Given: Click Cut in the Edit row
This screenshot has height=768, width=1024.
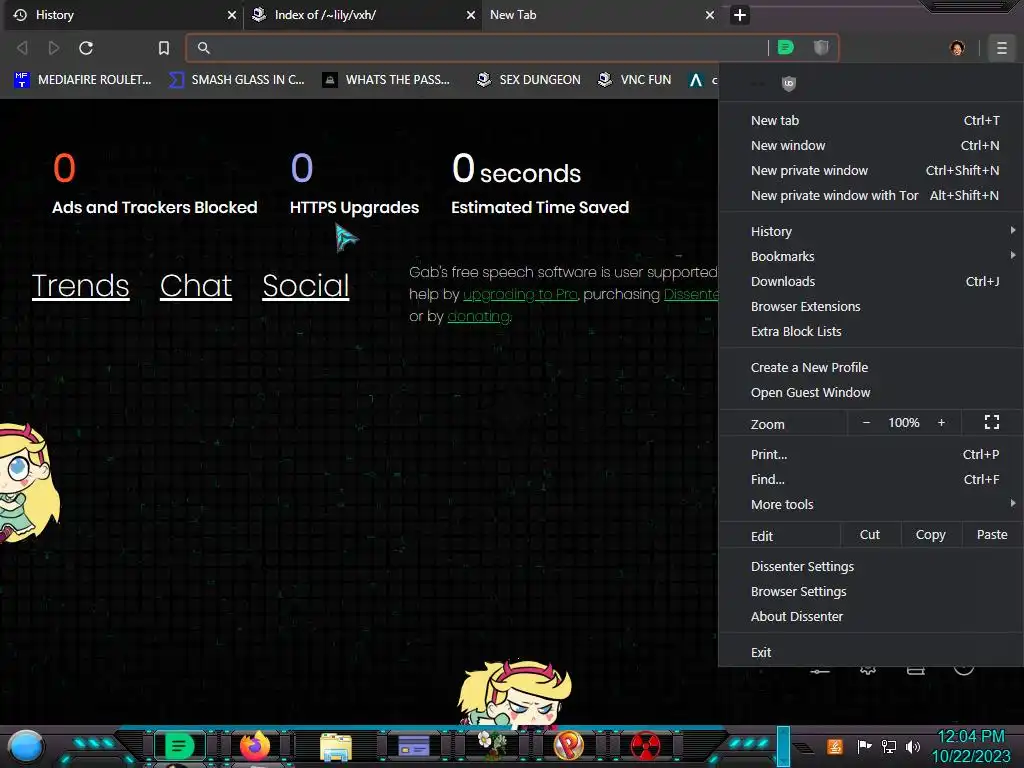Looking at the screenshot, I should (869, 535).
